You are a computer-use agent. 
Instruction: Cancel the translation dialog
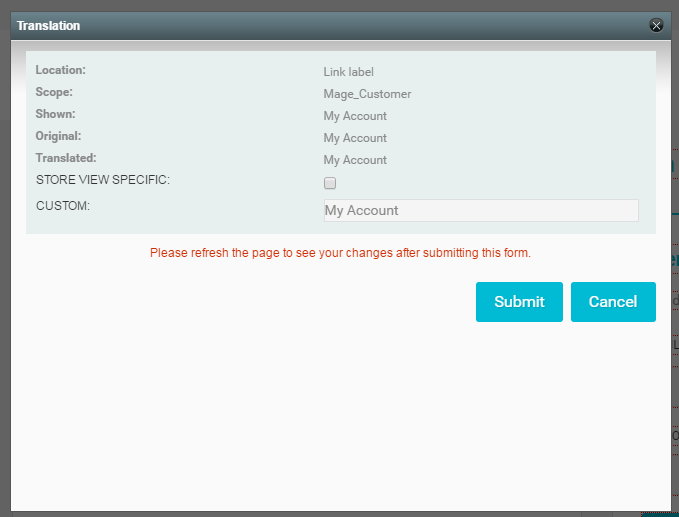[x=613, y=302]
